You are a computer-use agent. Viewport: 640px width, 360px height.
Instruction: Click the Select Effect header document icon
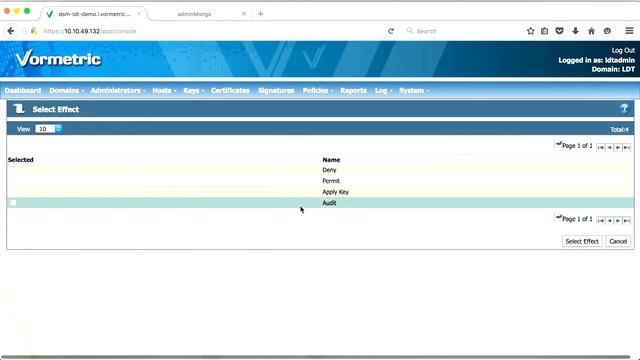pos(19,109)
